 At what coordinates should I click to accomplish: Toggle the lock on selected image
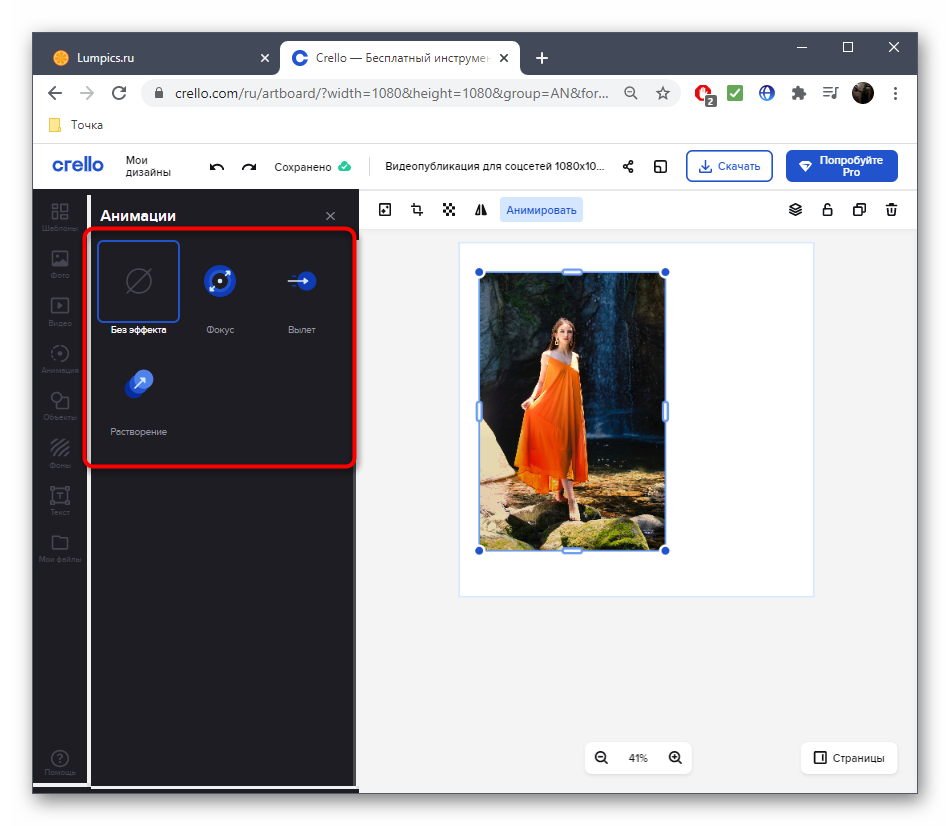[x=827, y=210]
